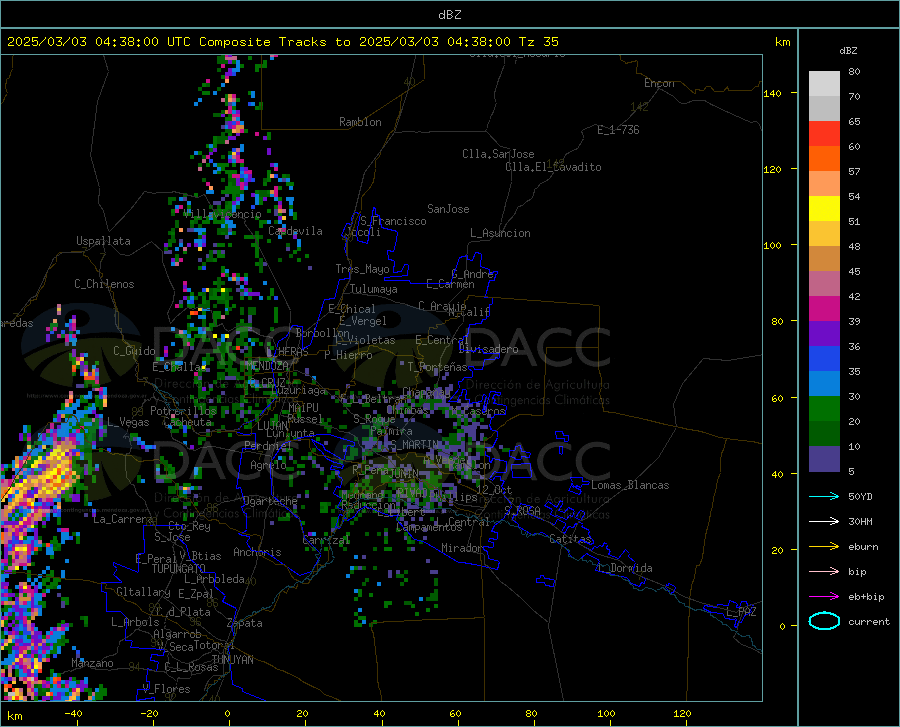Viewport: 900px width, 727px height.
Task: Click the Villavicencio label on map
Action: tap(222, 213)
